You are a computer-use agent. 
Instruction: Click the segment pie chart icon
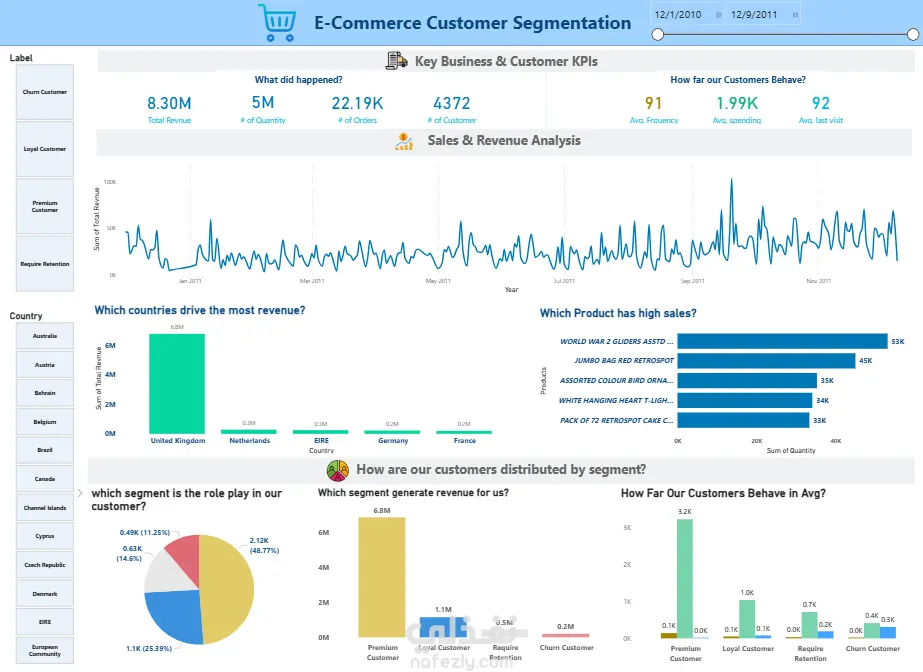(337, 470)
